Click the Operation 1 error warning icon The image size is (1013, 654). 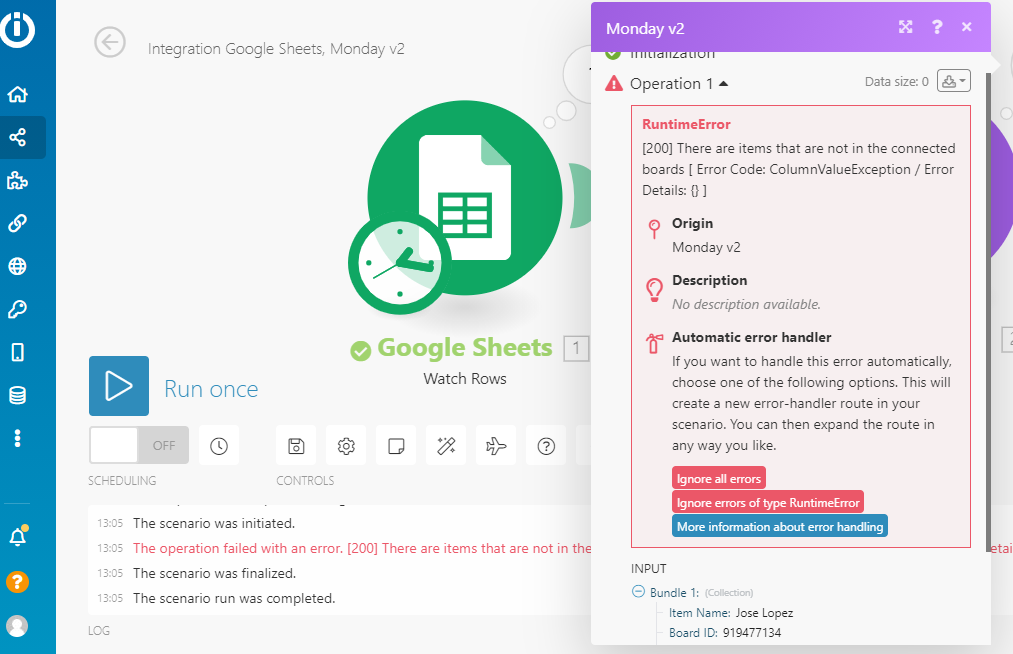(x=614, y=83)
